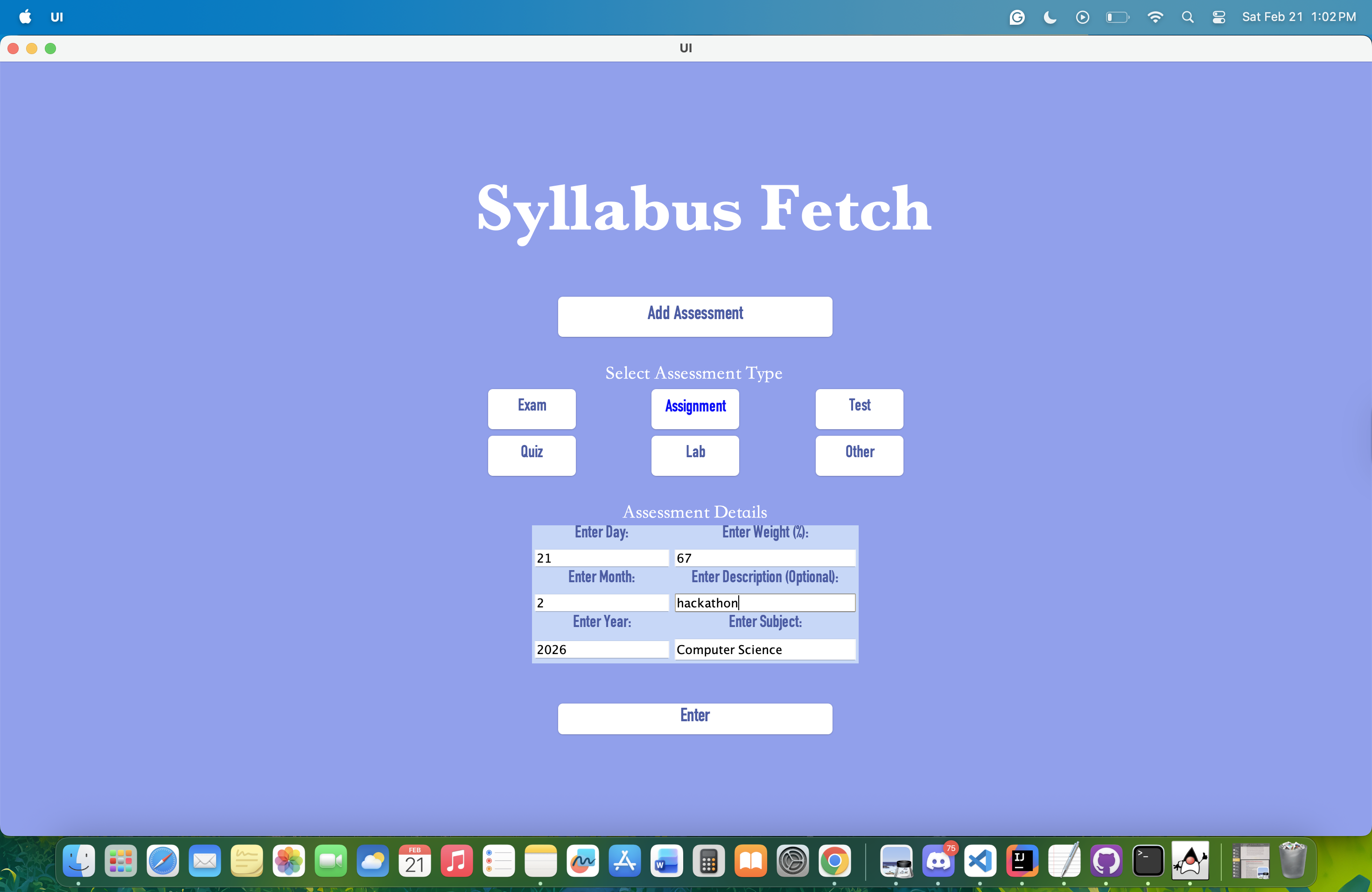Click the Enter Day input field
Screen dimensions: 1372x892
pos(601,558)
